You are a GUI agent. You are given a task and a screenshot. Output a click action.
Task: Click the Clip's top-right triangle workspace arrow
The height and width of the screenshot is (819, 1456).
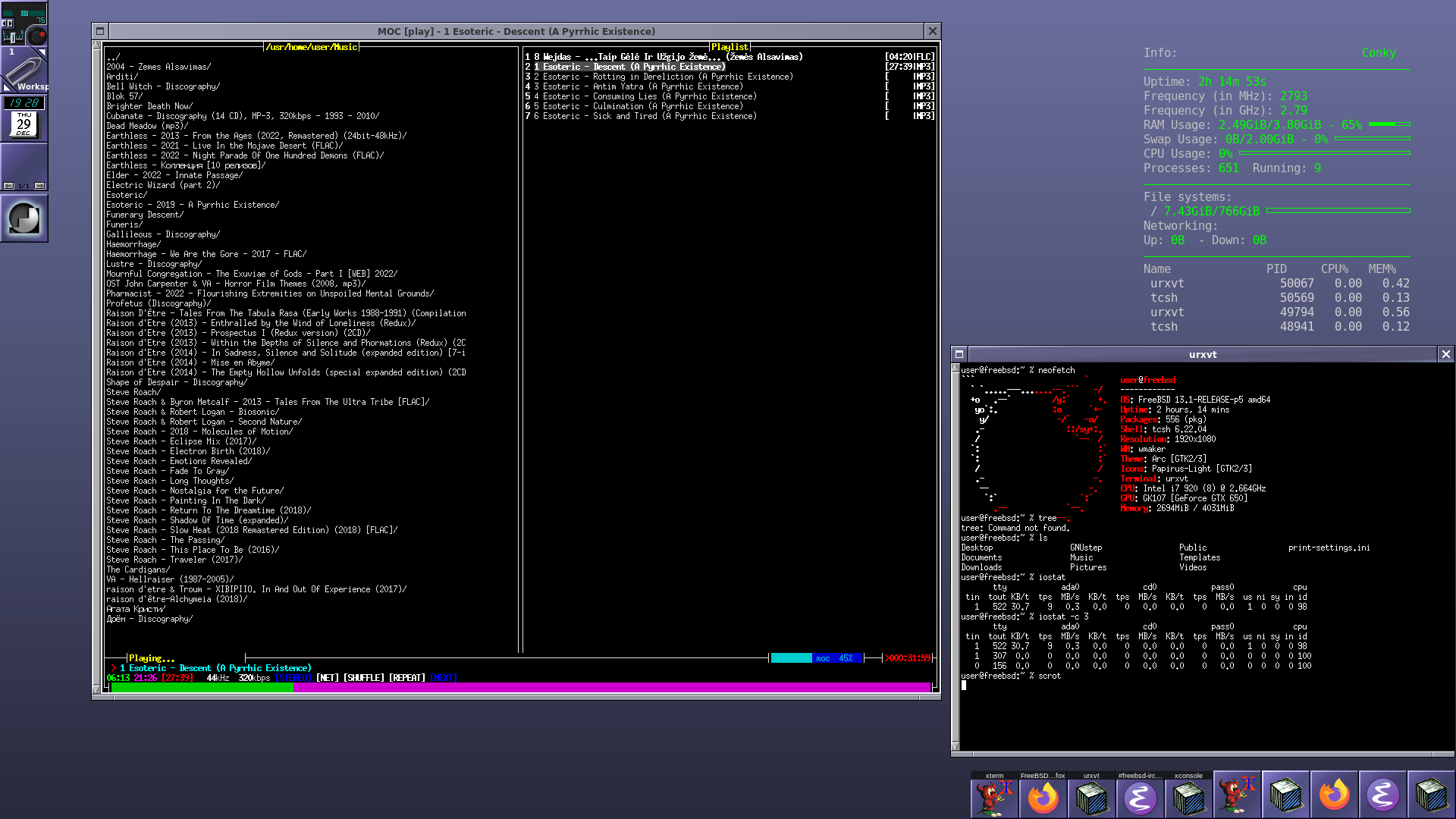tap(42, 53)
